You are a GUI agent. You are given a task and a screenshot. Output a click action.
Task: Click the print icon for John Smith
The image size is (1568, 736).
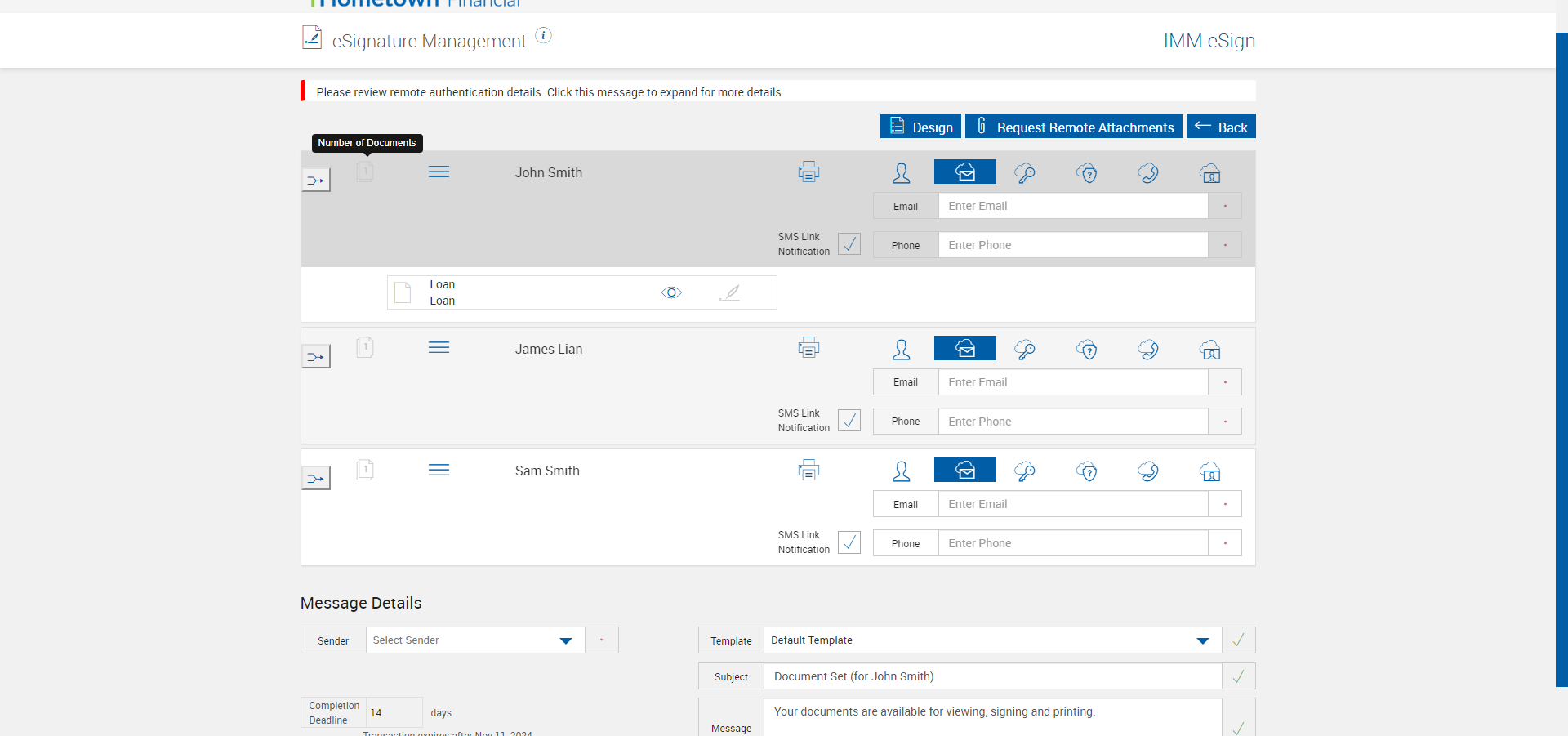click(808, 172)
